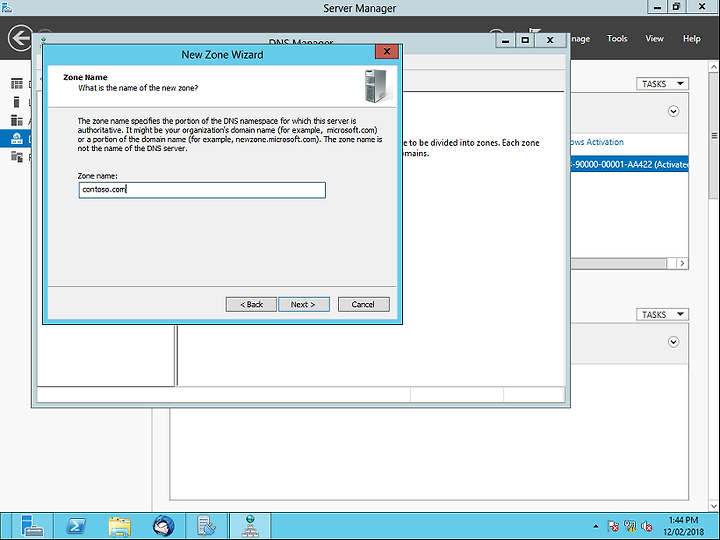Launch PowerShell from the taskbar

(76, 526)
